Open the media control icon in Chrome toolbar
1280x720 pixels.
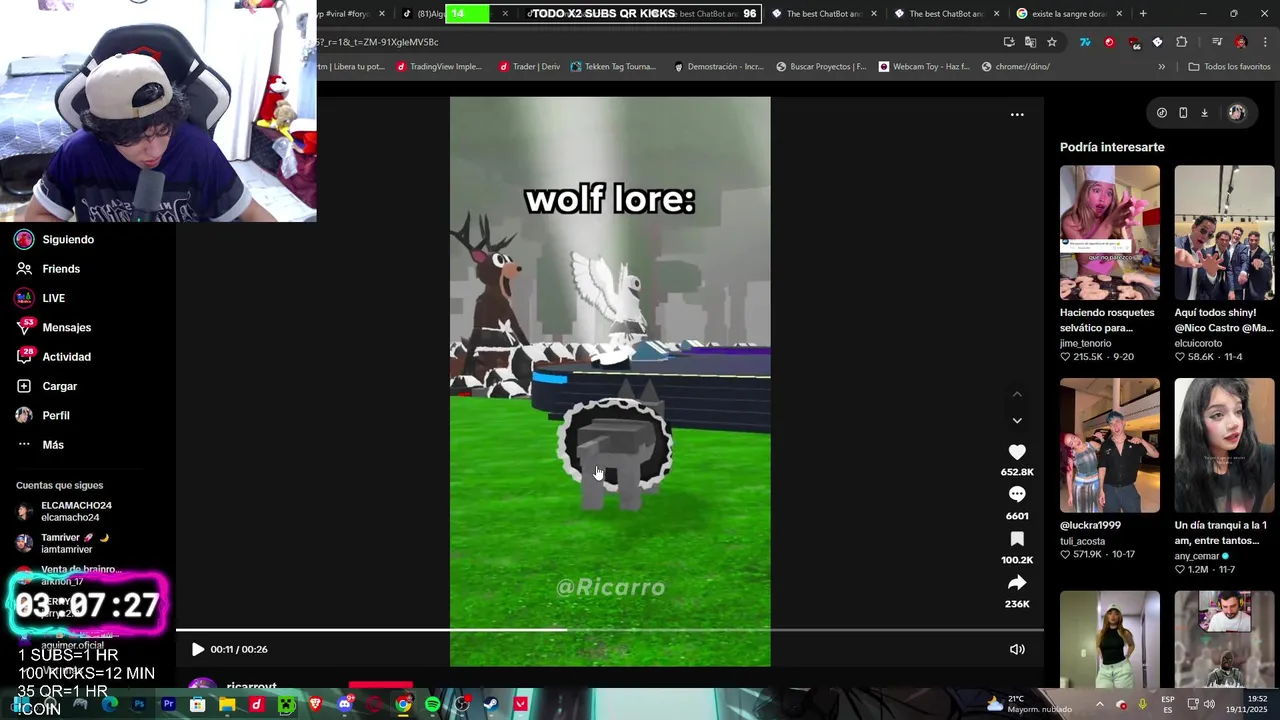1217,42
